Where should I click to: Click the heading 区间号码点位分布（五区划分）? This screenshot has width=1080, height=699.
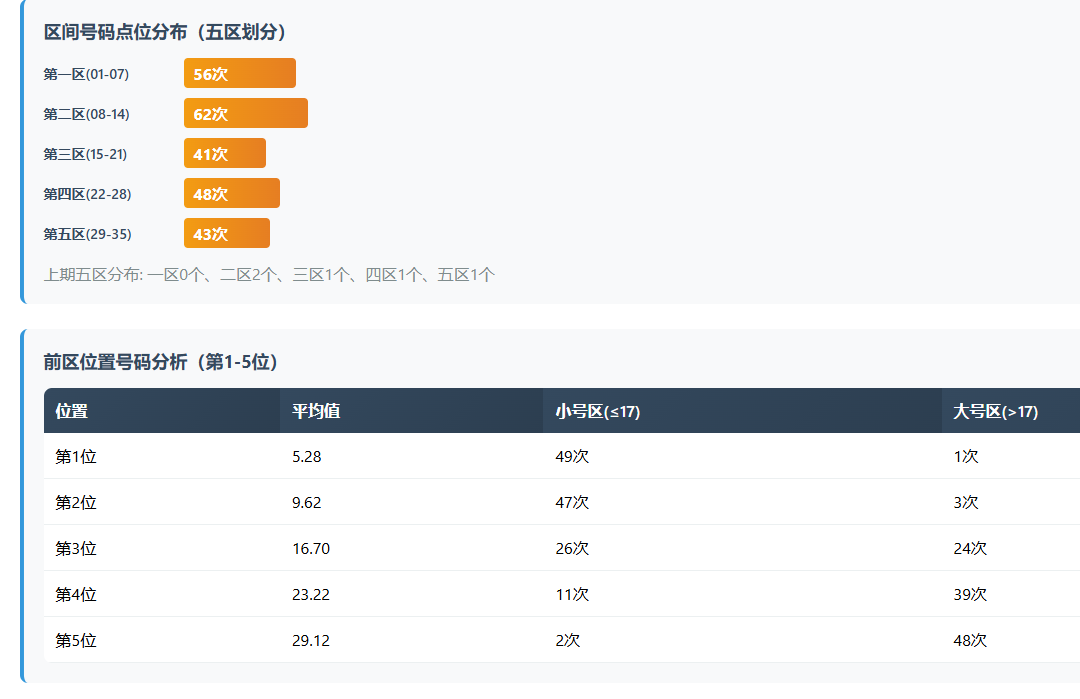click(165, 32)
